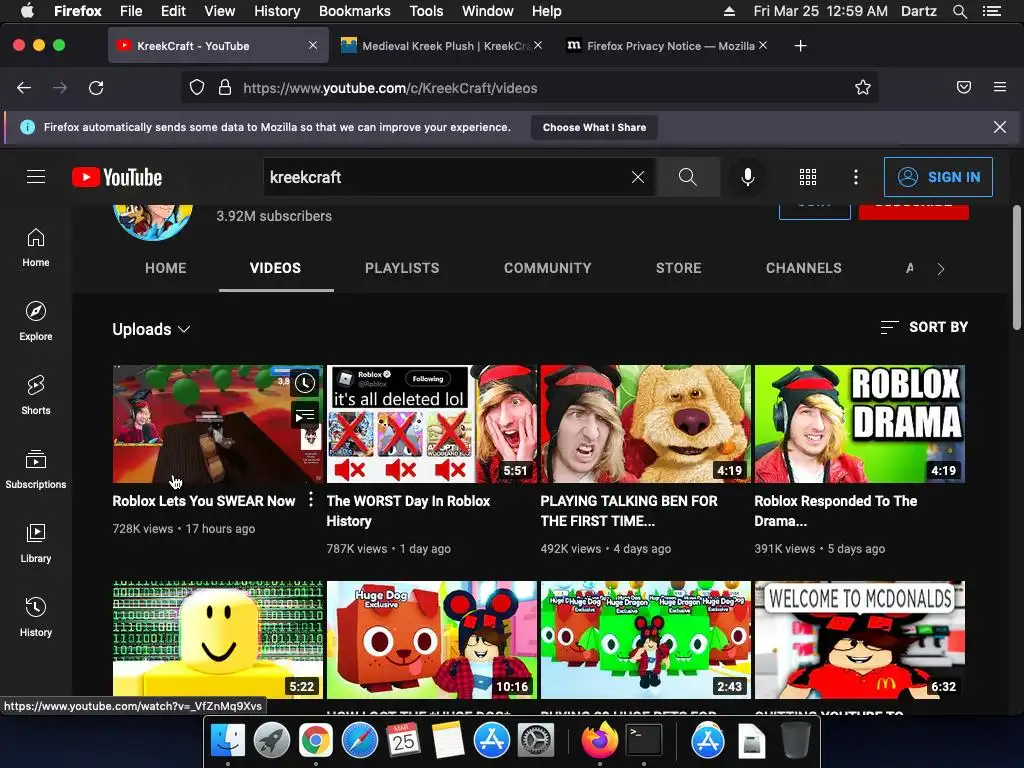
Task: Open System Preferences from the dock
Action: point(536,741)
